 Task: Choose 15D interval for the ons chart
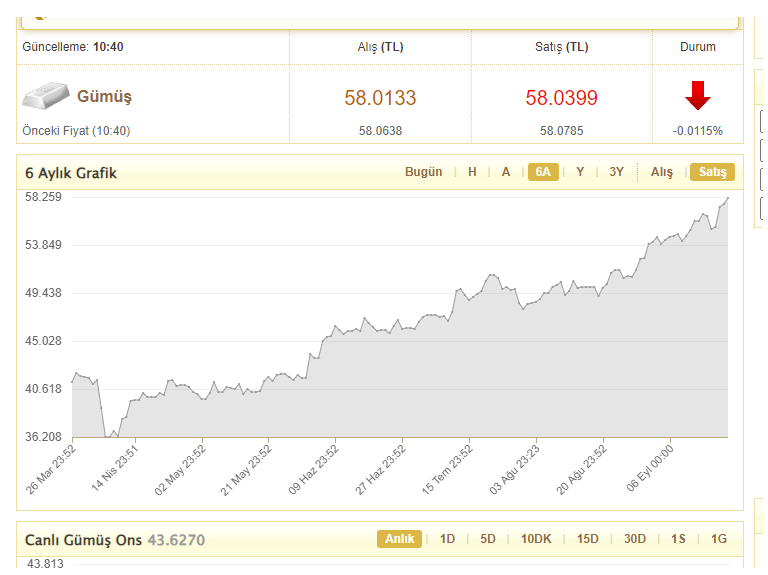click(x=587, y=539)
